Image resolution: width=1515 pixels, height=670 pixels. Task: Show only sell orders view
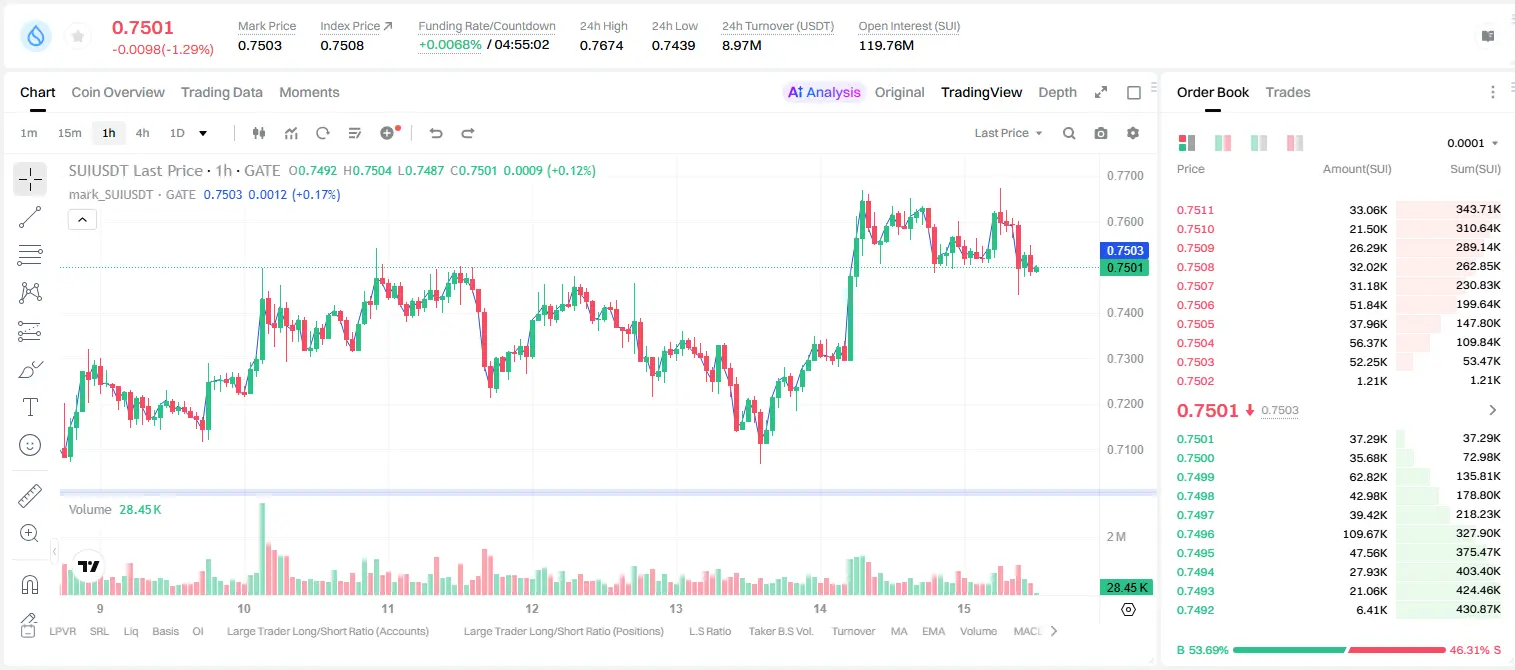[x=1295, y=143]
